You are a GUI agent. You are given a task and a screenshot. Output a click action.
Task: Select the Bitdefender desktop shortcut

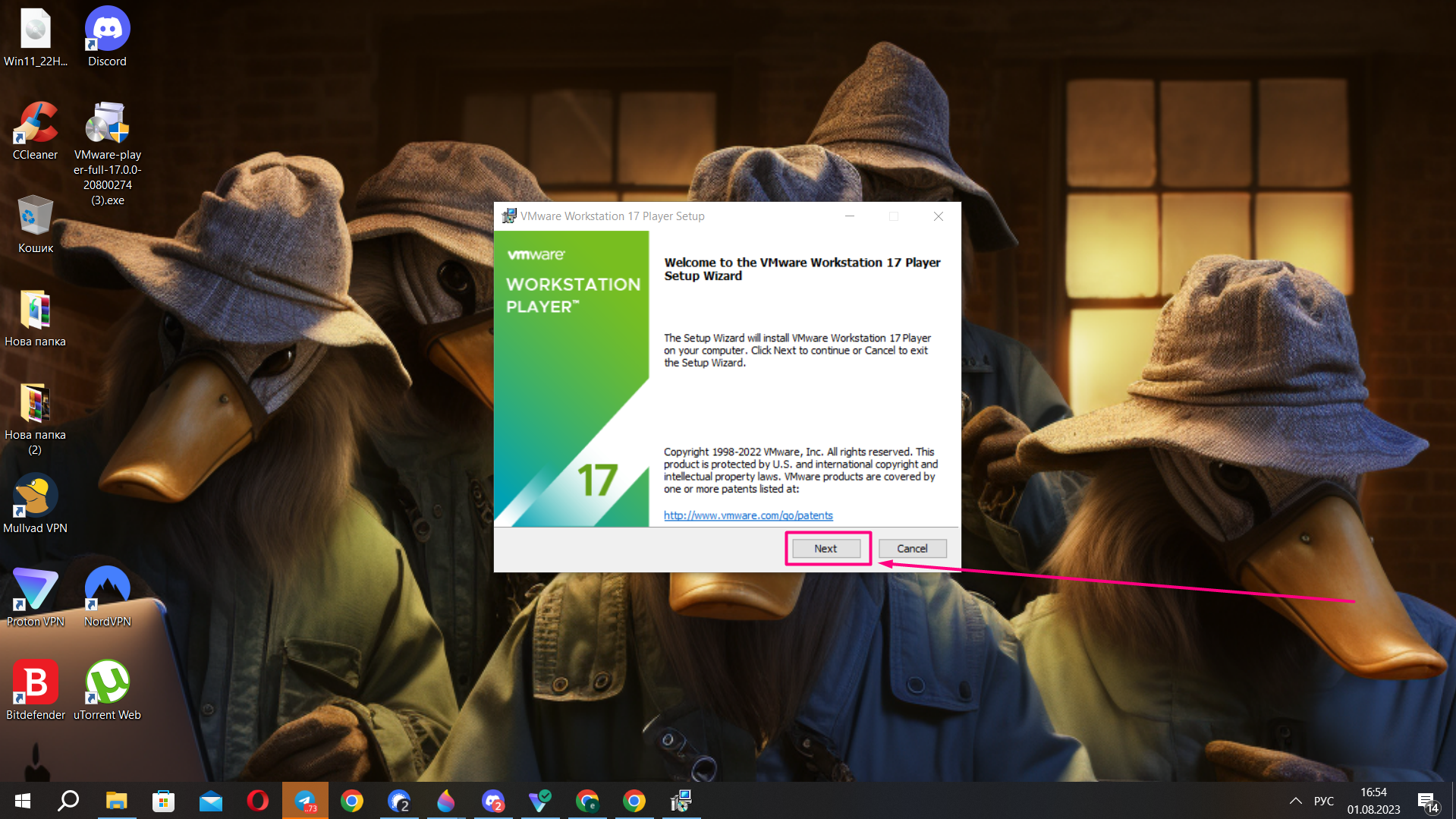click(35, 691)
